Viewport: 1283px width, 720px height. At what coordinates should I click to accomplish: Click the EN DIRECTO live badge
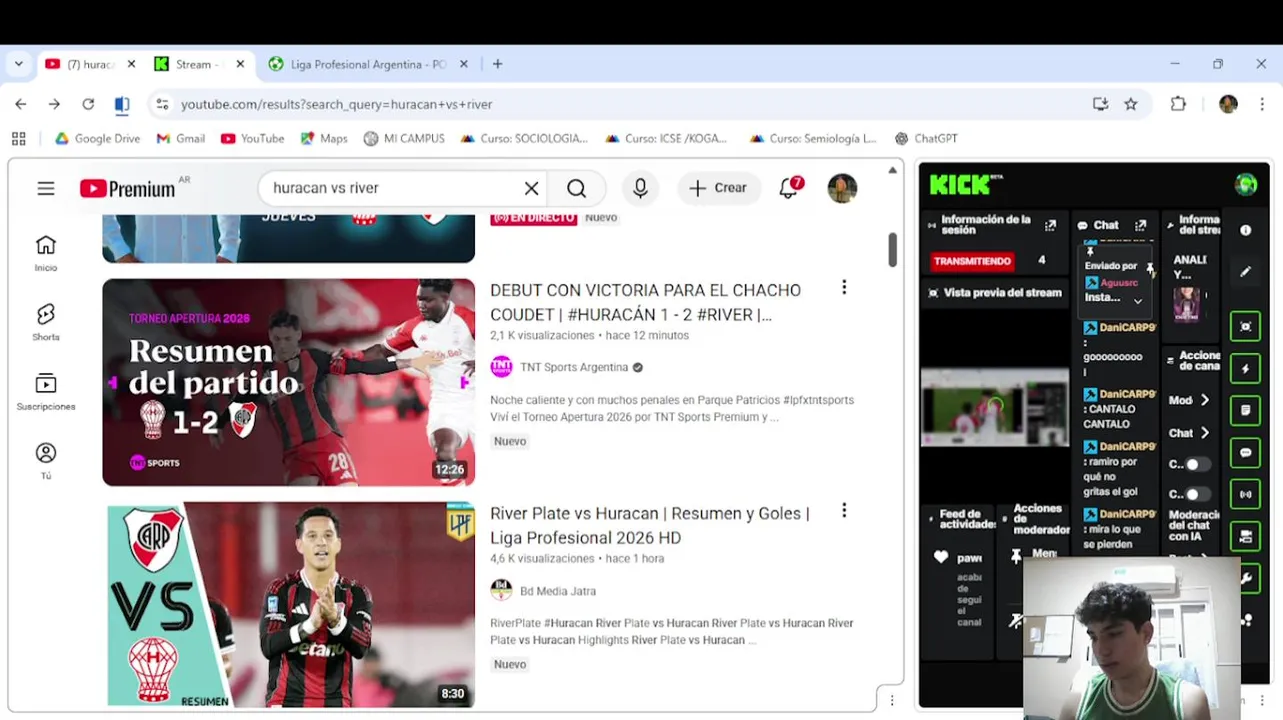(534, 217)
